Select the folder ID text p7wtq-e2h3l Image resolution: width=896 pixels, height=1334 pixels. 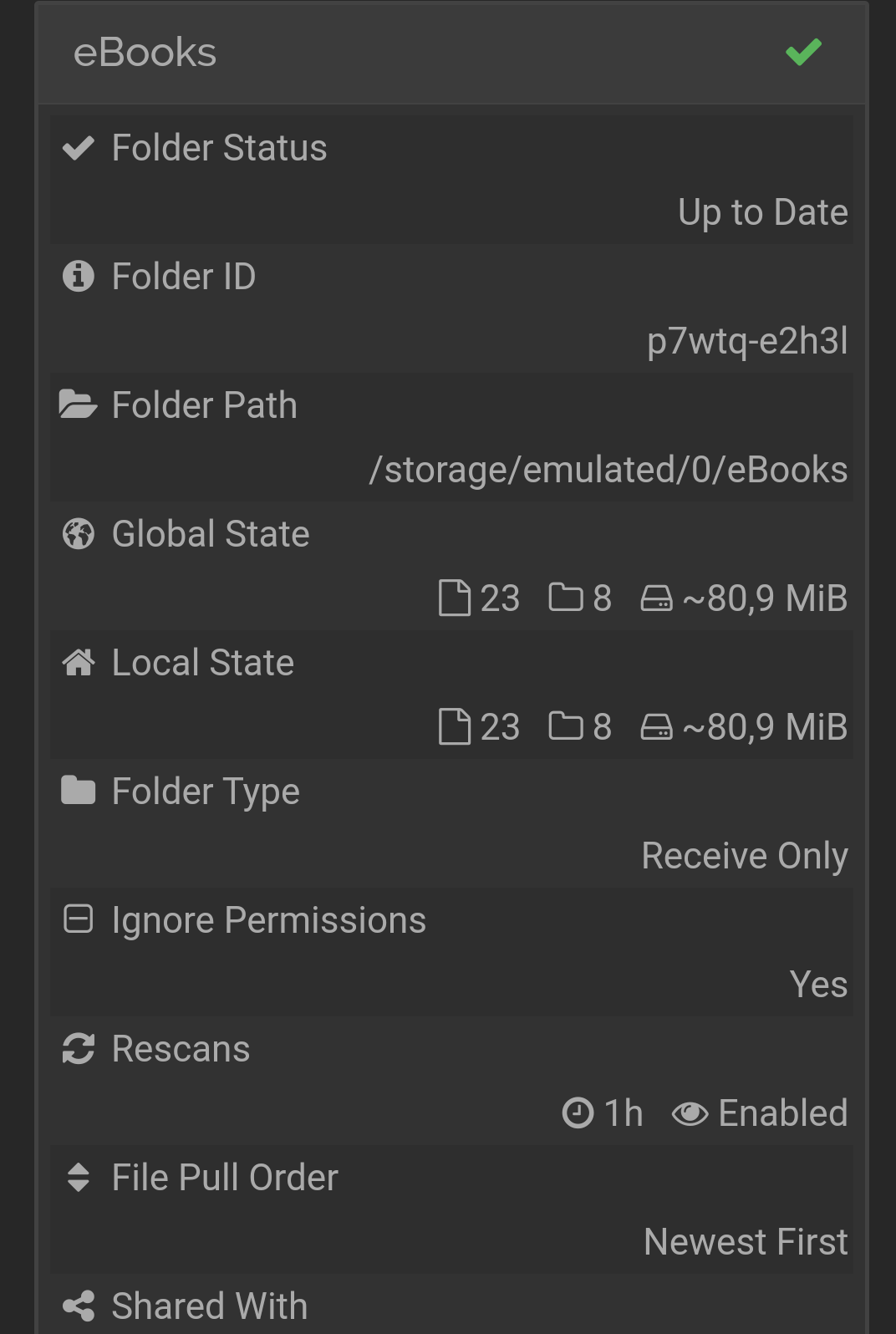coord(747,342)
